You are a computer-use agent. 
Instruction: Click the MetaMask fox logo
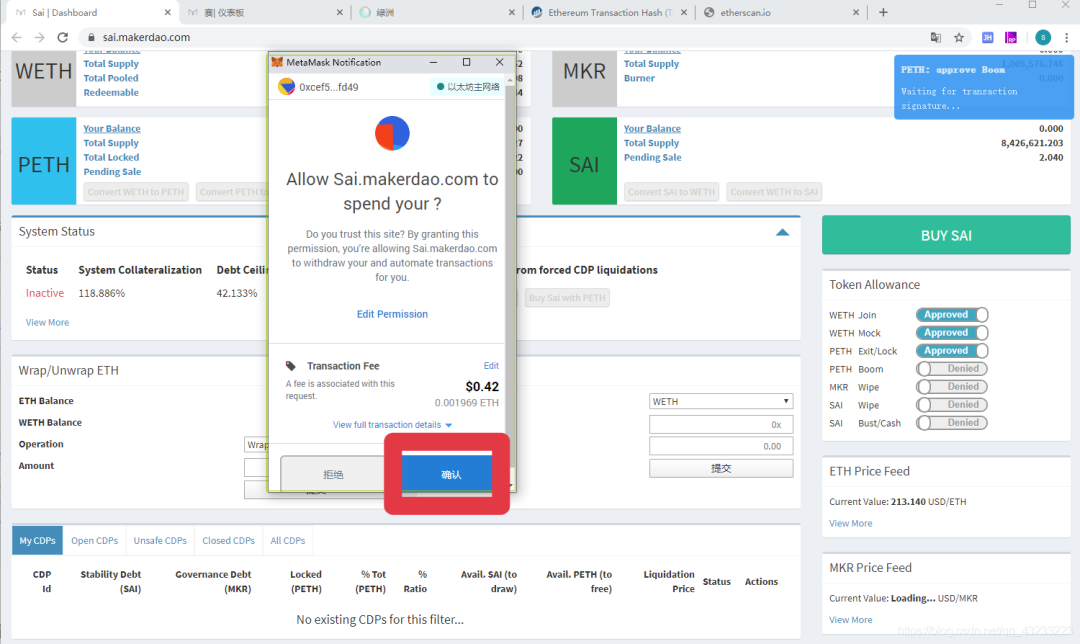[x=277, y=62]
